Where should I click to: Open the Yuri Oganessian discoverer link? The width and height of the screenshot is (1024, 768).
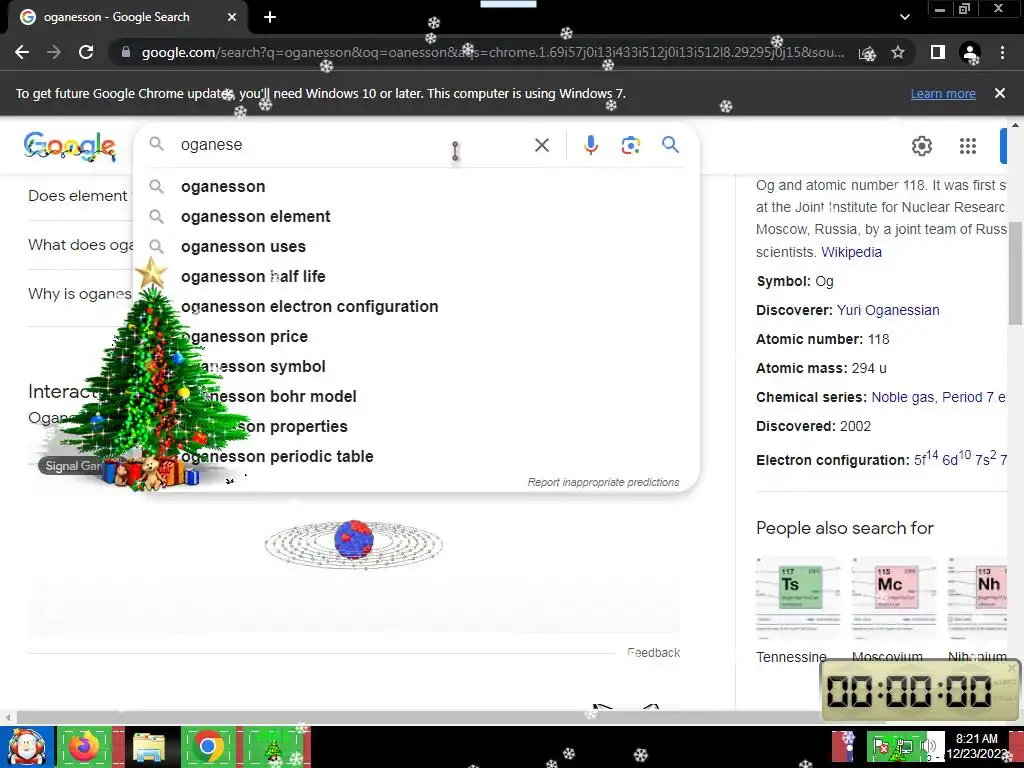[888, 310]
